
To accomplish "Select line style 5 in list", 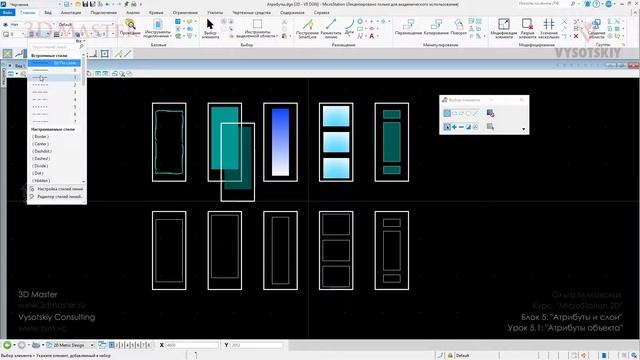I will (x=54, y=107).
